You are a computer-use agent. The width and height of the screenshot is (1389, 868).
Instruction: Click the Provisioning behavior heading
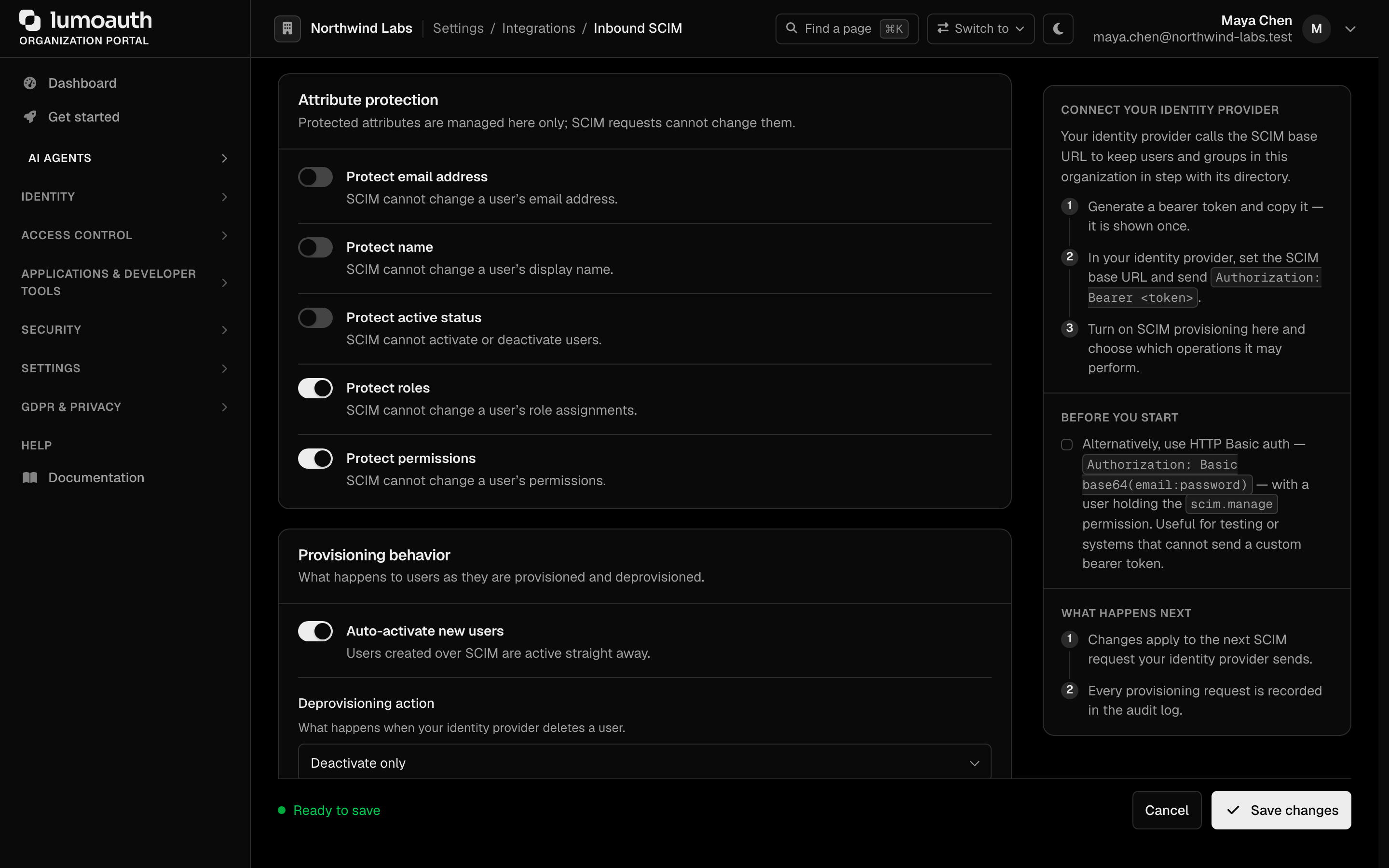pyautogui.click(x=374, y=555)
